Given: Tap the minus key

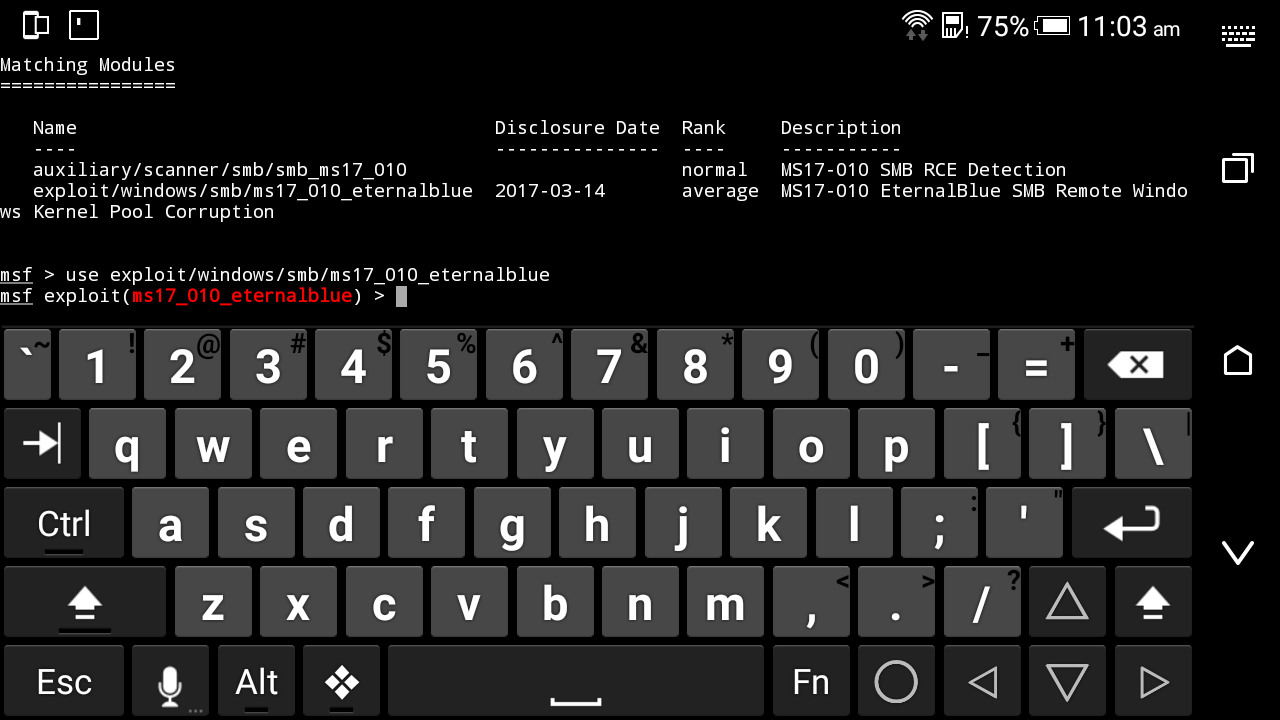Looking at the screenshot, I should pyautogui.click(x=951, y=365).
